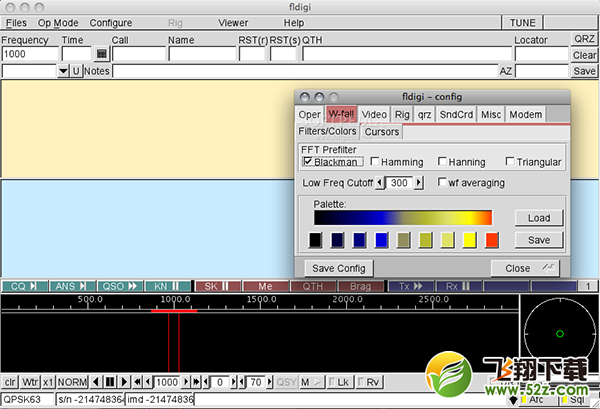The height and width of the screenshot is (409, 600).
Task: Click the Rx macro button
Action: coord(458,286)
